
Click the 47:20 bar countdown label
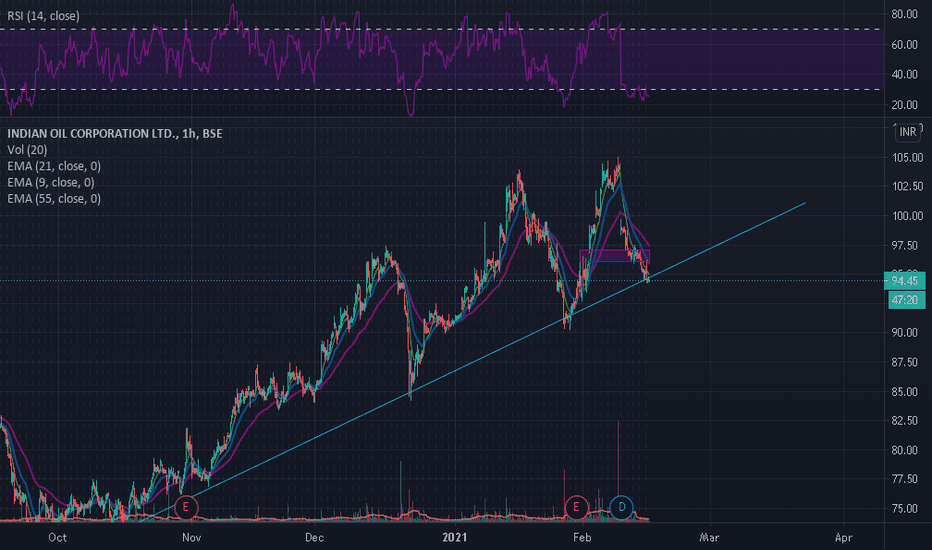905,300
